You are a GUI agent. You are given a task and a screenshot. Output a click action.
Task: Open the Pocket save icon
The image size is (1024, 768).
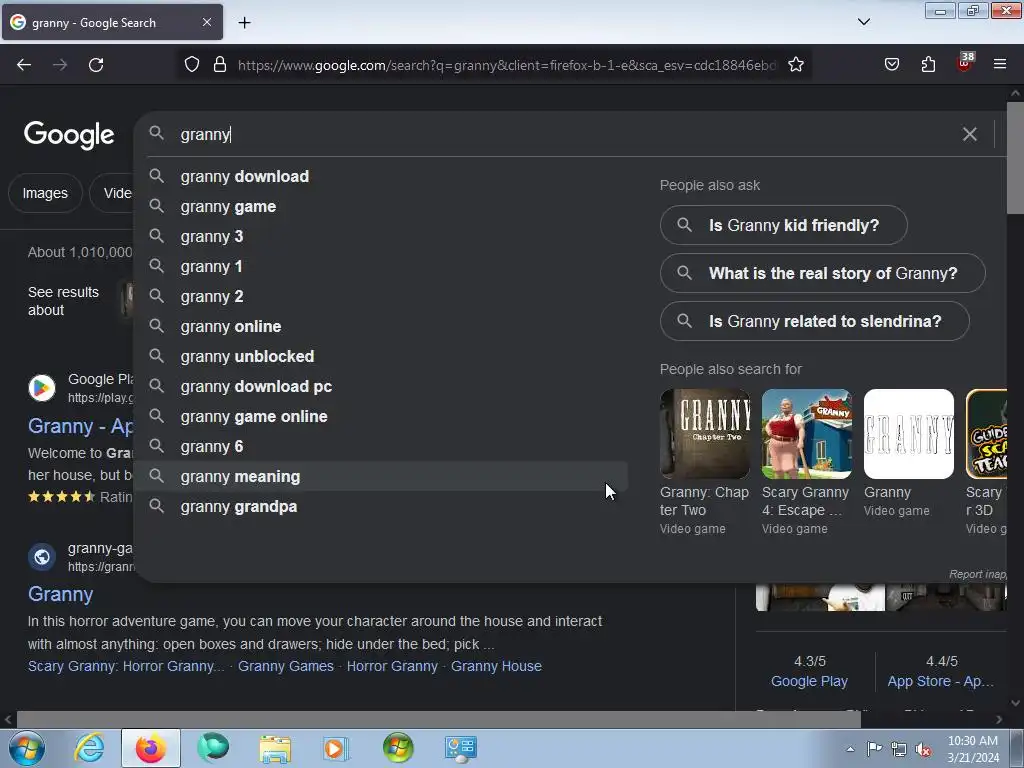pyautogui.click(x=891, y=65)
